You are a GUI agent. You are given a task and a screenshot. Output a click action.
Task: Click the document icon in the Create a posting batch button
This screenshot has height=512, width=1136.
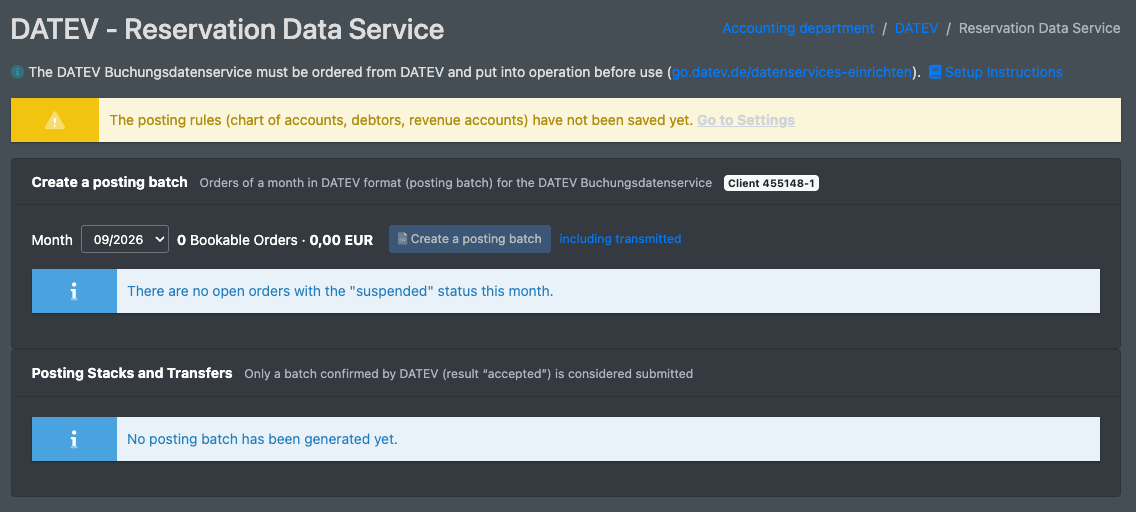[402, 239]
